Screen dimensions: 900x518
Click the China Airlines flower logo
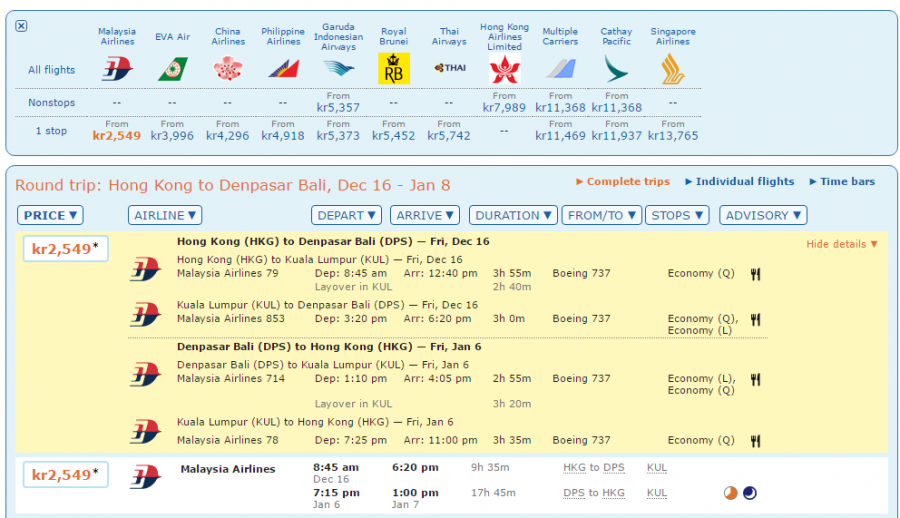228,69
